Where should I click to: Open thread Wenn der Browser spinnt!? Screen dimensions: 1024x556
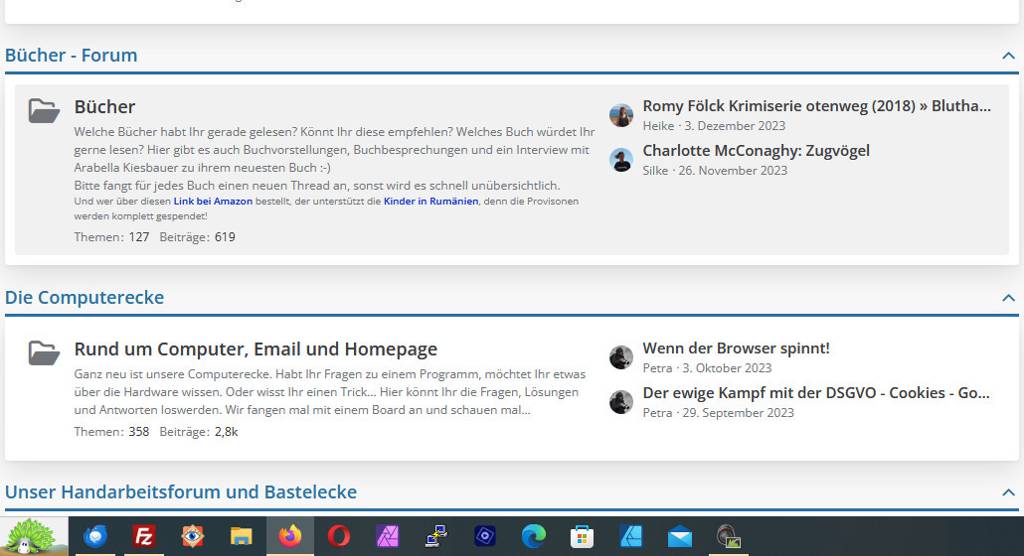(736, 348)
